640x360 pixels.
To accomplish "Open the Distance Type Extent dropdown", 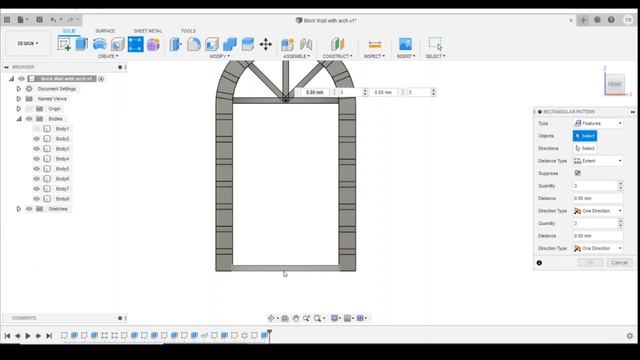I will pyautogui.click(x=598, y=161).
